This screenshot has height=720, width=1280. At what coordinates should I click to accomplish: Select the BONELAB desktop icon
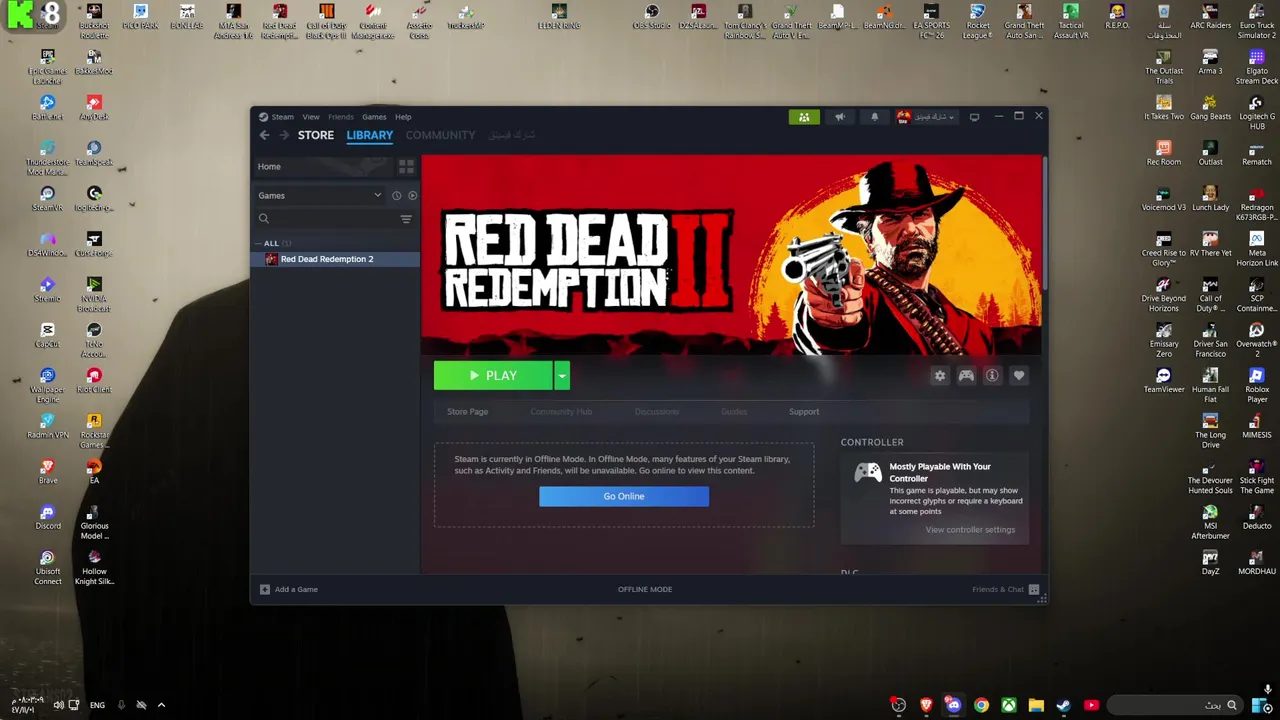(x=186, y=18)
